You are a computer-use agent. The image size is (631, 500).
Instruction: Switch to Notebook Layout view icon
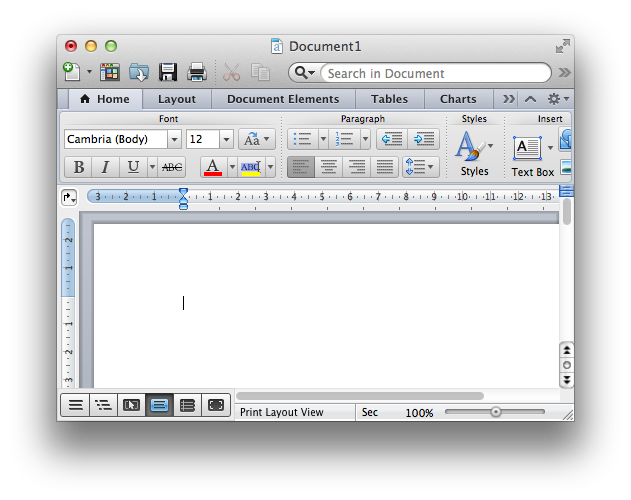click(x=188, y=405)
